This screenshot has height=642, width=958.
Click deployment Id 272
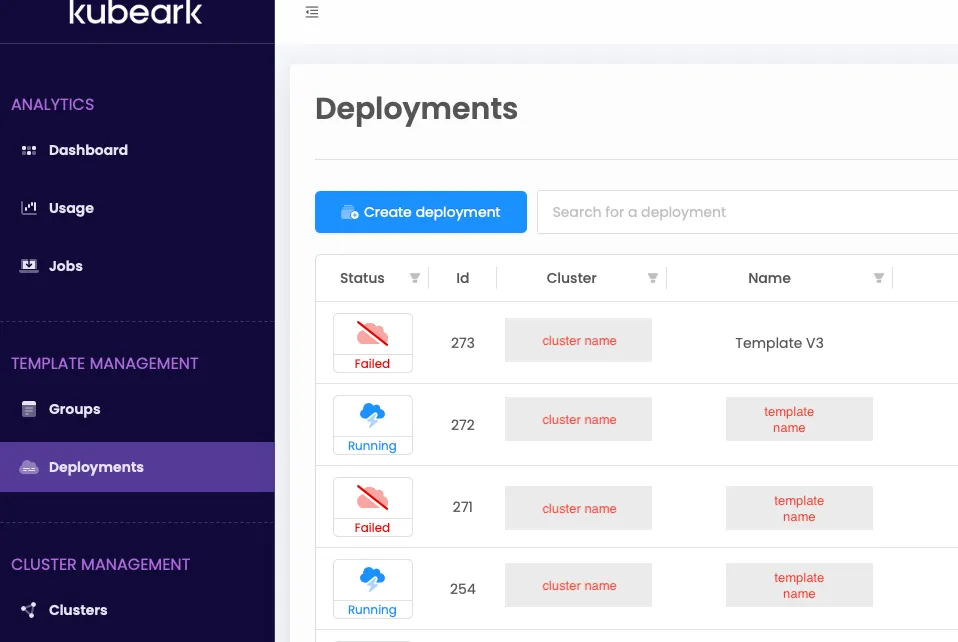click(463, 425)
